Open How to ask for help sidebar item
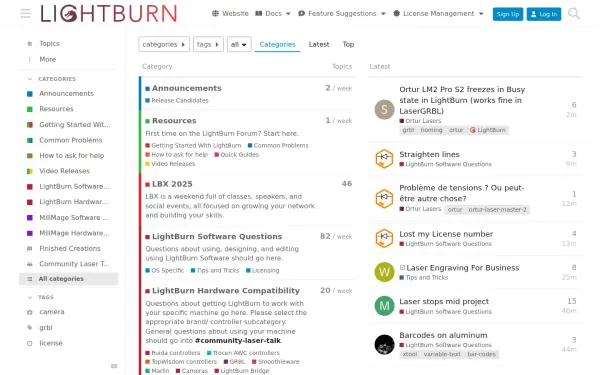The width and height of the screenshot is (600, 375). (x=72, y=155)
